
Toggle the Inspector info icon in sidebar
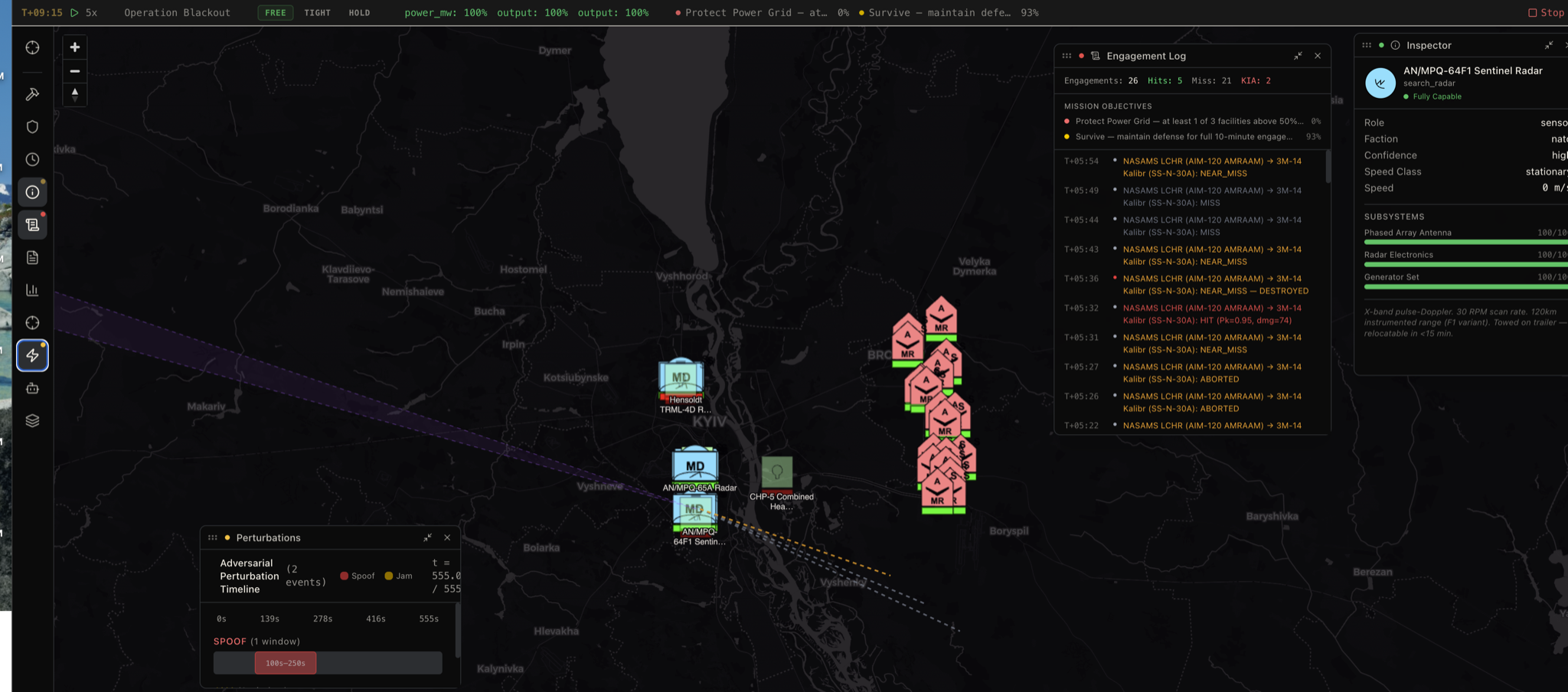click(32, 192)
